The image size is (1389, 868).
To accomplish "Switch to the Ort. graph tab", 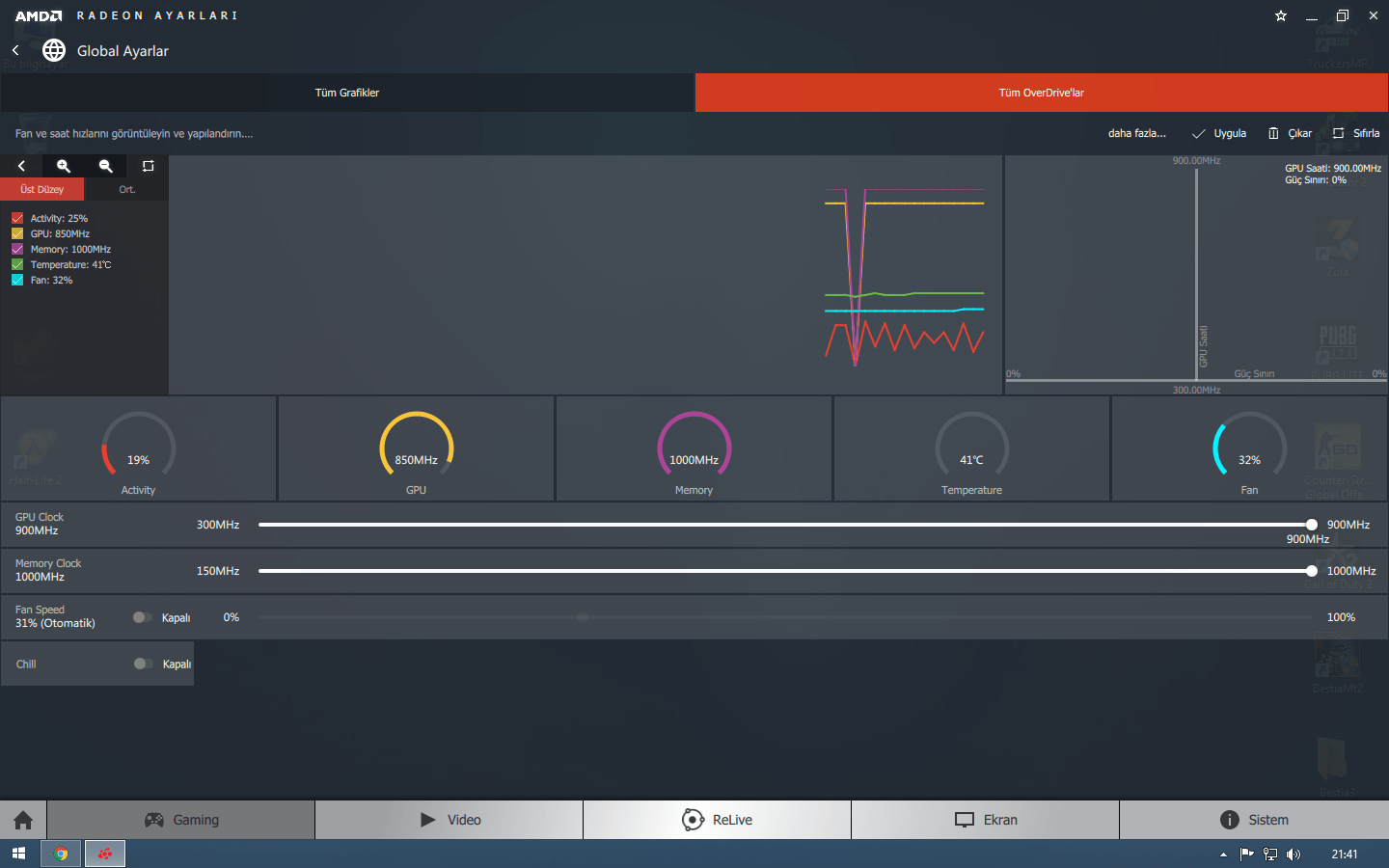I will 127,189.
